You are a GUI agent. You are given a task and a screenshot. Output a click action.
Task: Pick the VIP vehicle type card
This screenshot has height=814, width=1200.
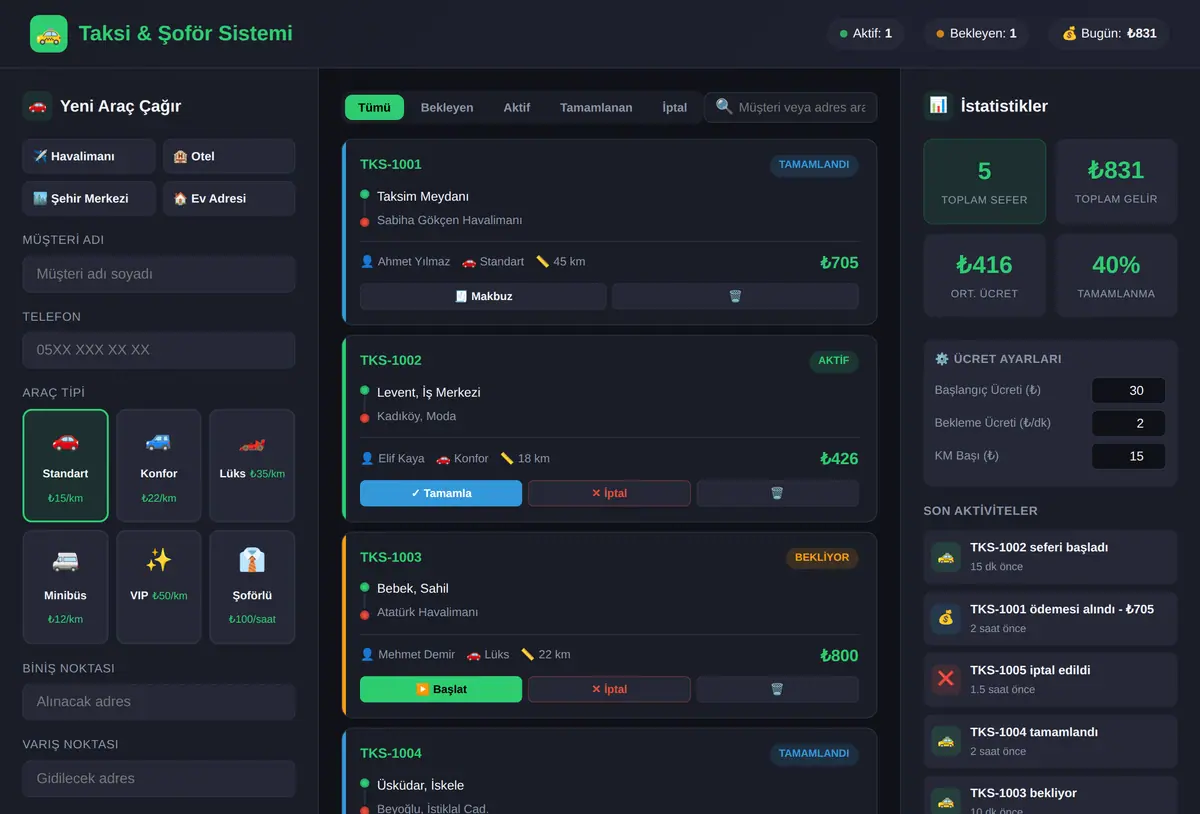pyautogui.click(x=159, y=587)
